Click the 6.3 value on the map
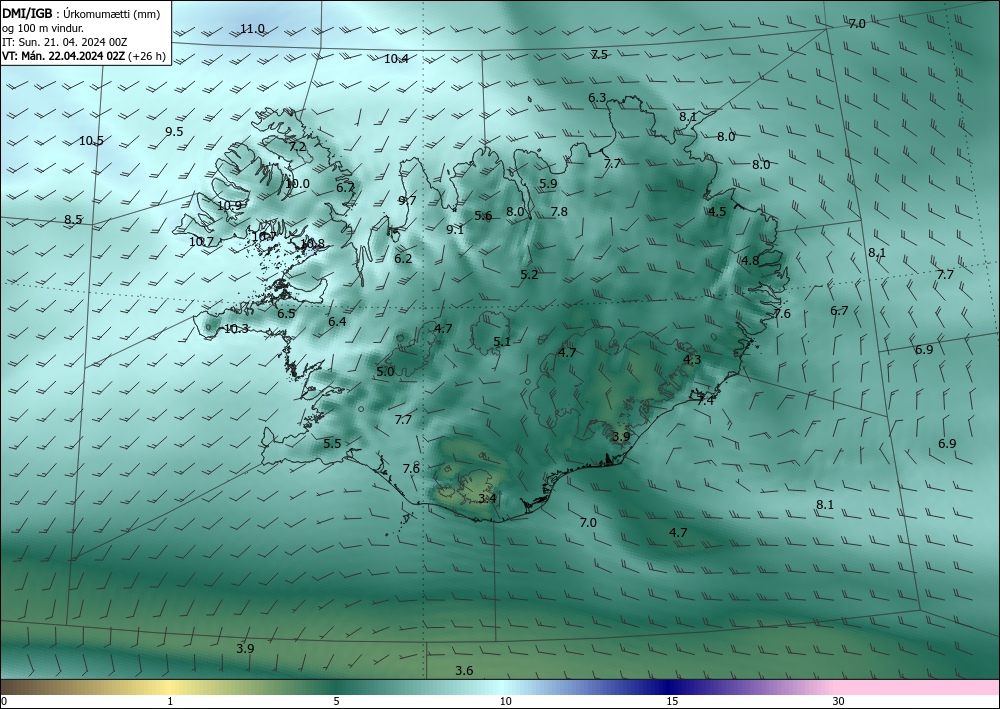The width and height of the screenshot is (1000, 709). click(597, 98)
